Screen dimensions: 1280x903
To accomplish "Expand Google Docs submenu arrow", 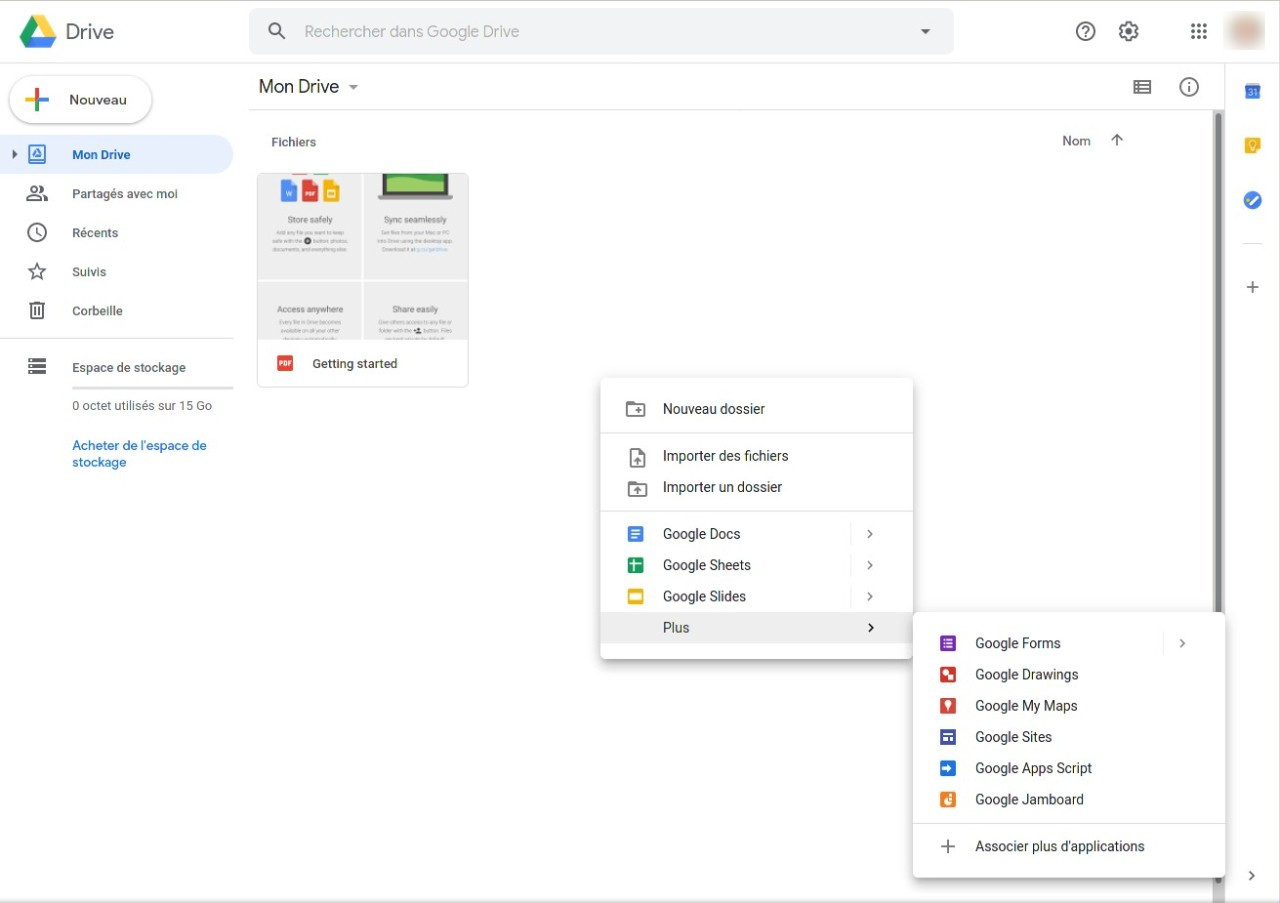I will pyautogui.click(x=870, y=534).
